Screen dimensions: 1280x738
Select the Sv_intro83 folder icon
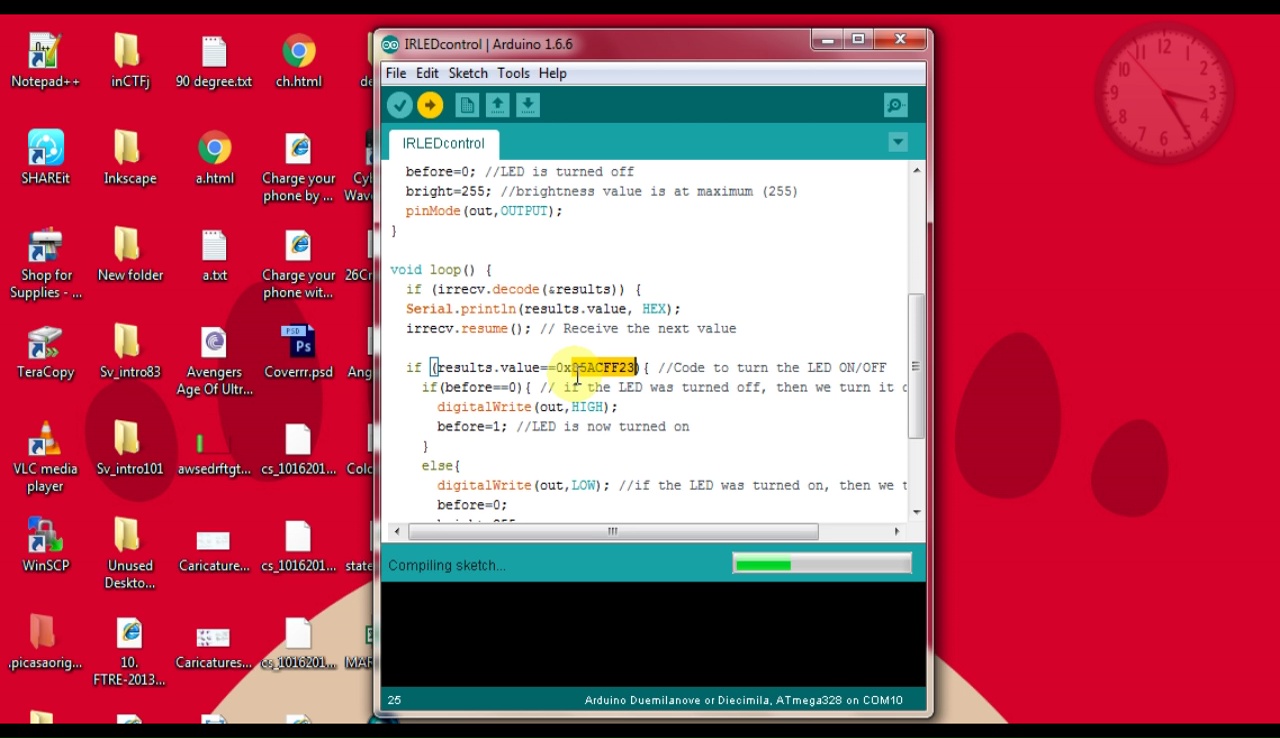click(130, 352)
